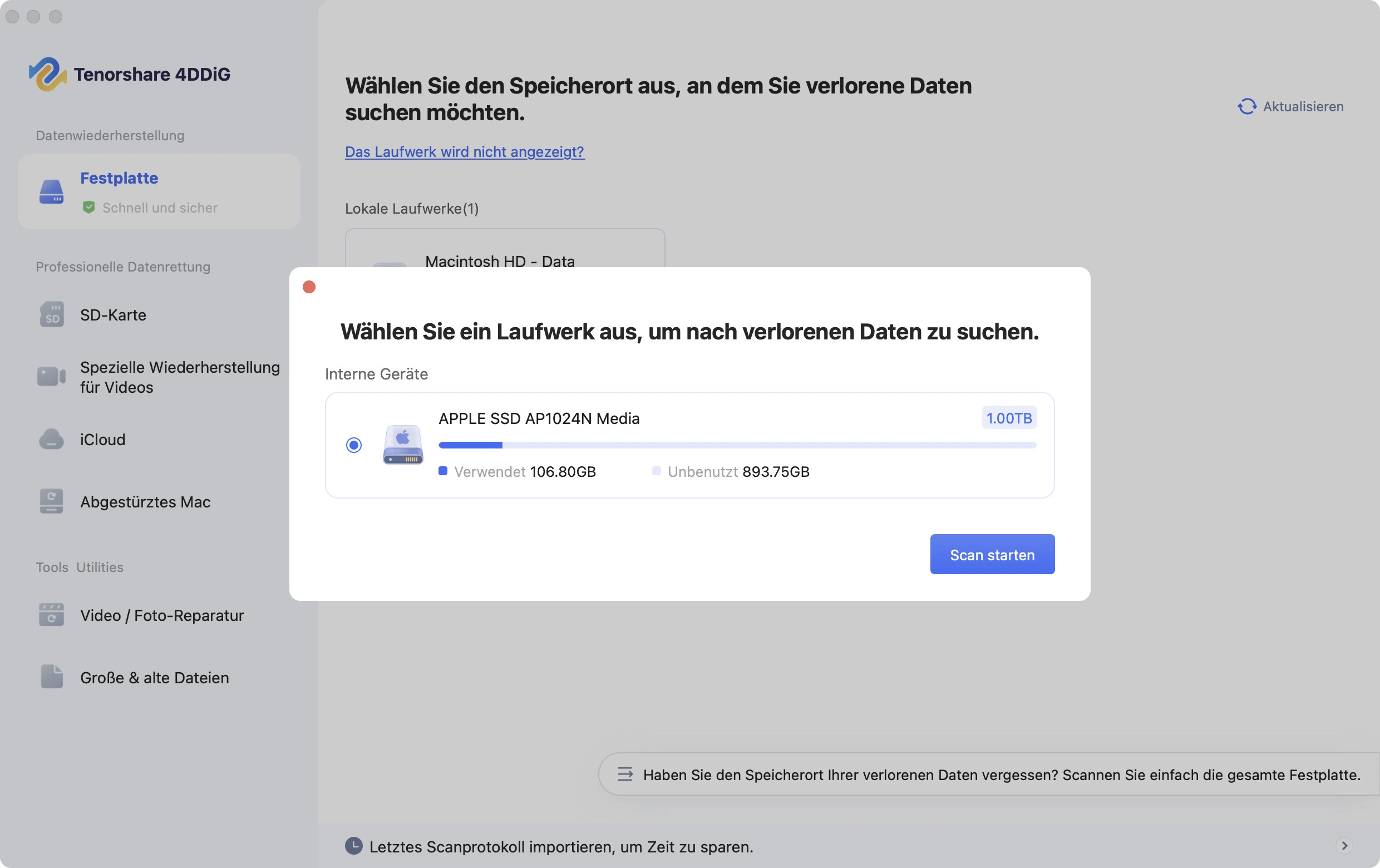The image size is (1380, 868).
Task: Open the Festplatte recovery section
Action: click(x=159, y=191)
